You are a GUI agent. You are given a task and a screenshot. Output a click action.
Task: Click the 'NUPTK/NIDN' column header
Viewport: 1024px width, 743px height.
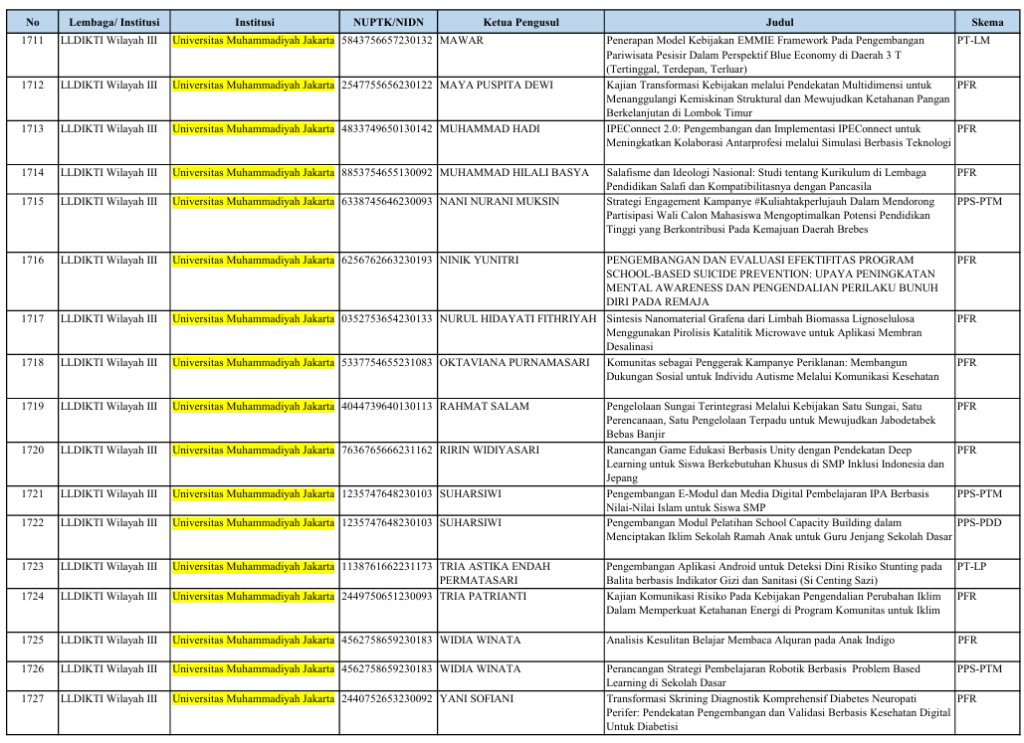click(389, 22)
